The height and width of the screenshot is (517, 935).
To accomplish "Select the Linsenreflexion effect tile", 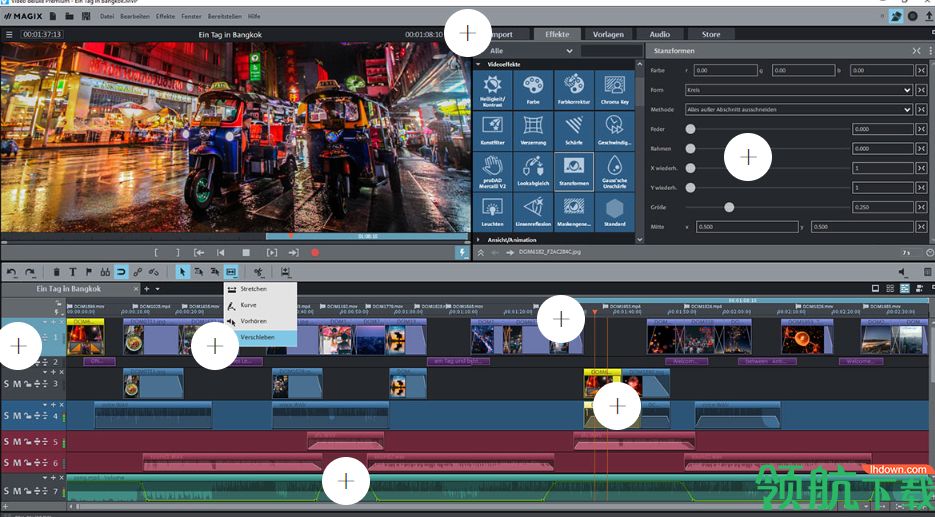I will tap(533, 212).
